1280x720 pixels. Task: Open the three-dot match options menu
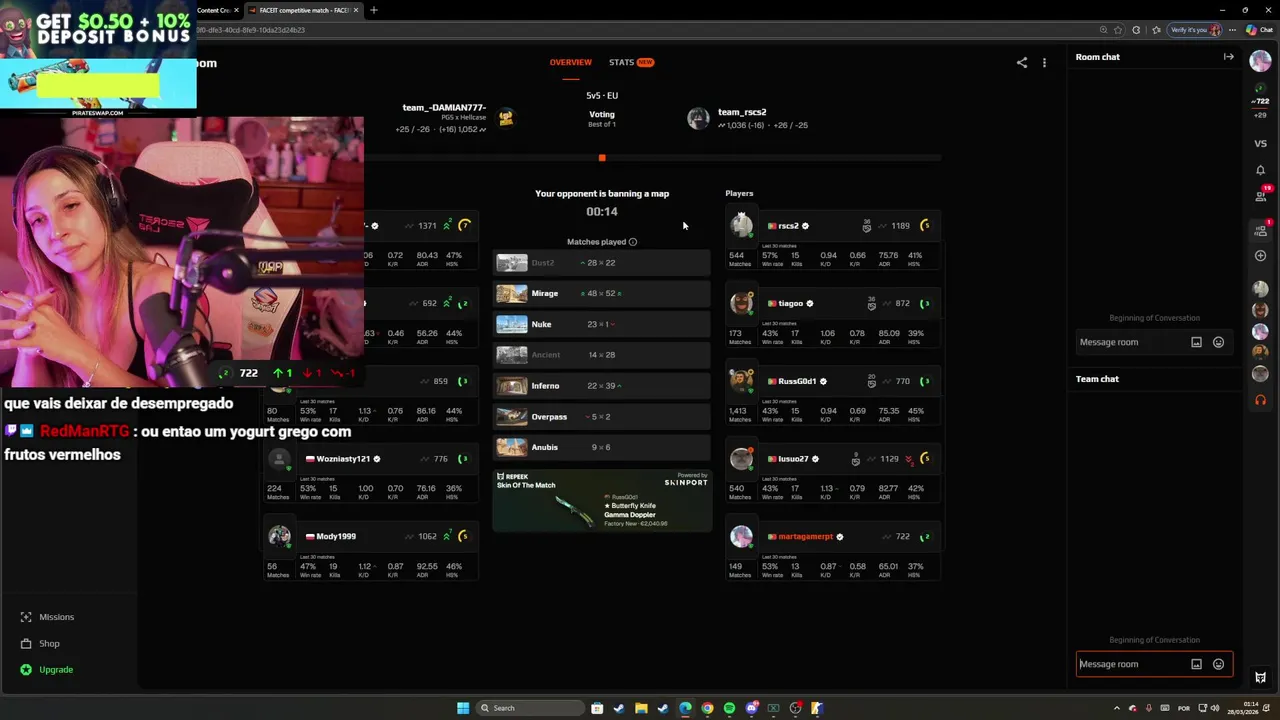coord(1044,63)
